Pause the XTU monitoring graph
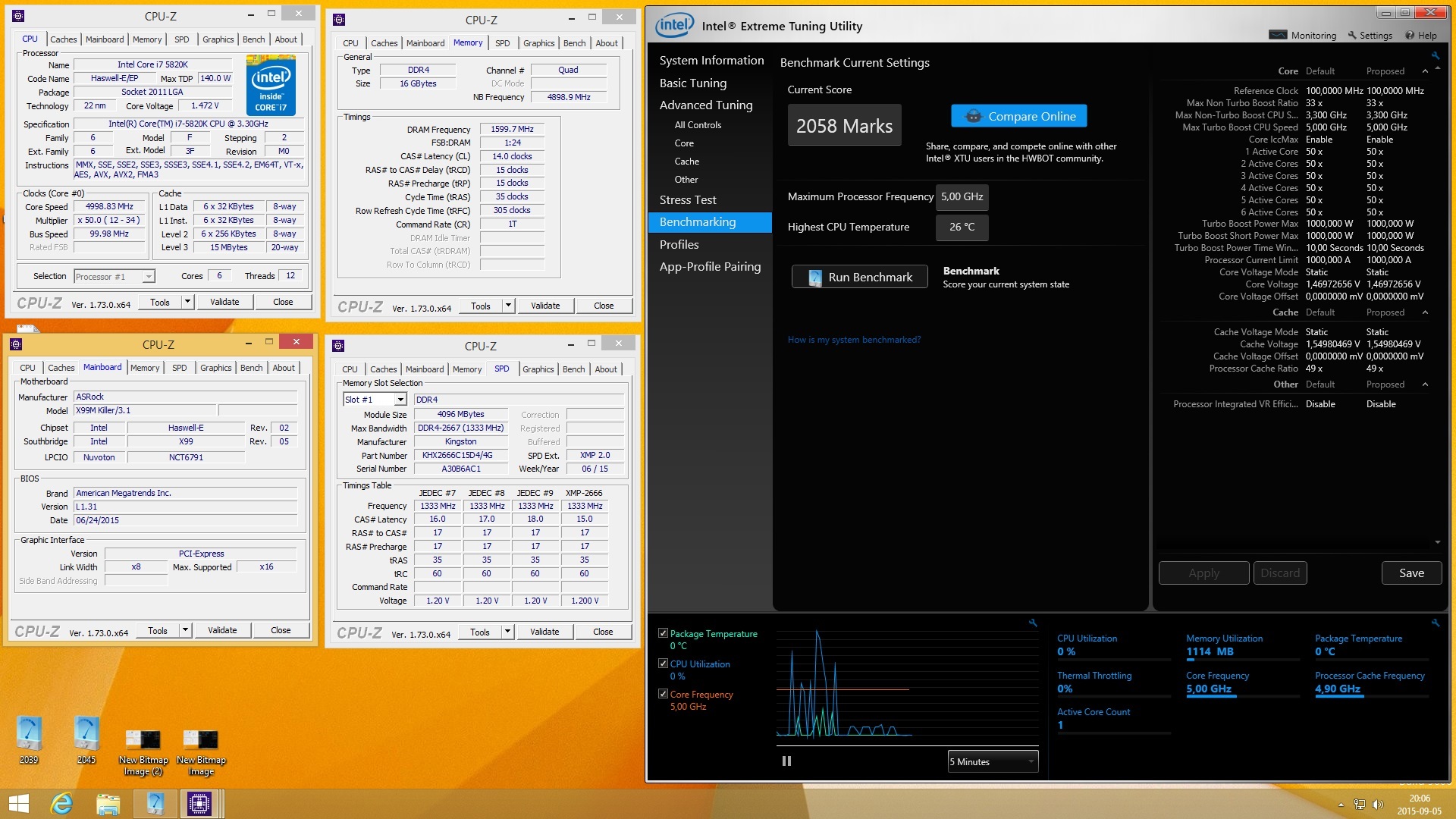This screenshot has height=819, width=1456. [786, 761]
